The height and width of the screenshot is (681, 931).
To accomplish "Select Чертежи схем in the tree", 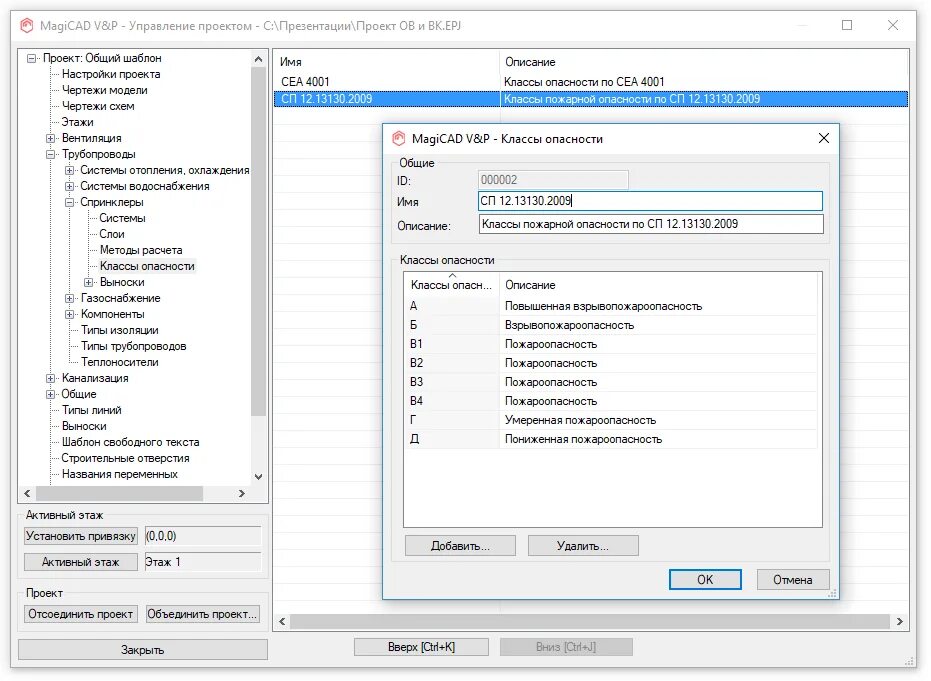I will point(98,106).
